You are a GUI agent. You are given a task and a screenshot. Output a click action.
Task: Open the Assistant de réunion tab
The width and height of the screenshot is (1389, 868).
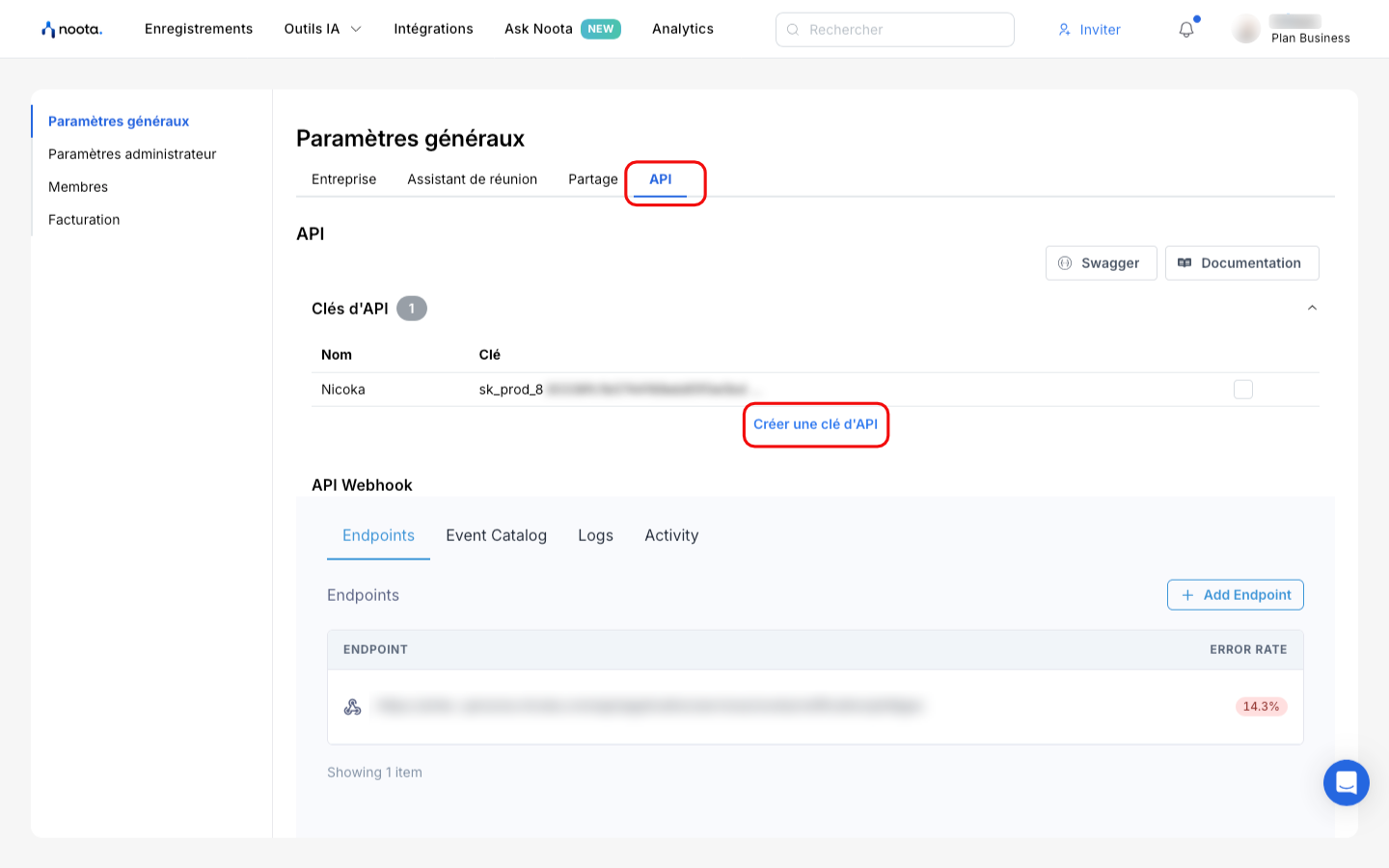(472, 179)
